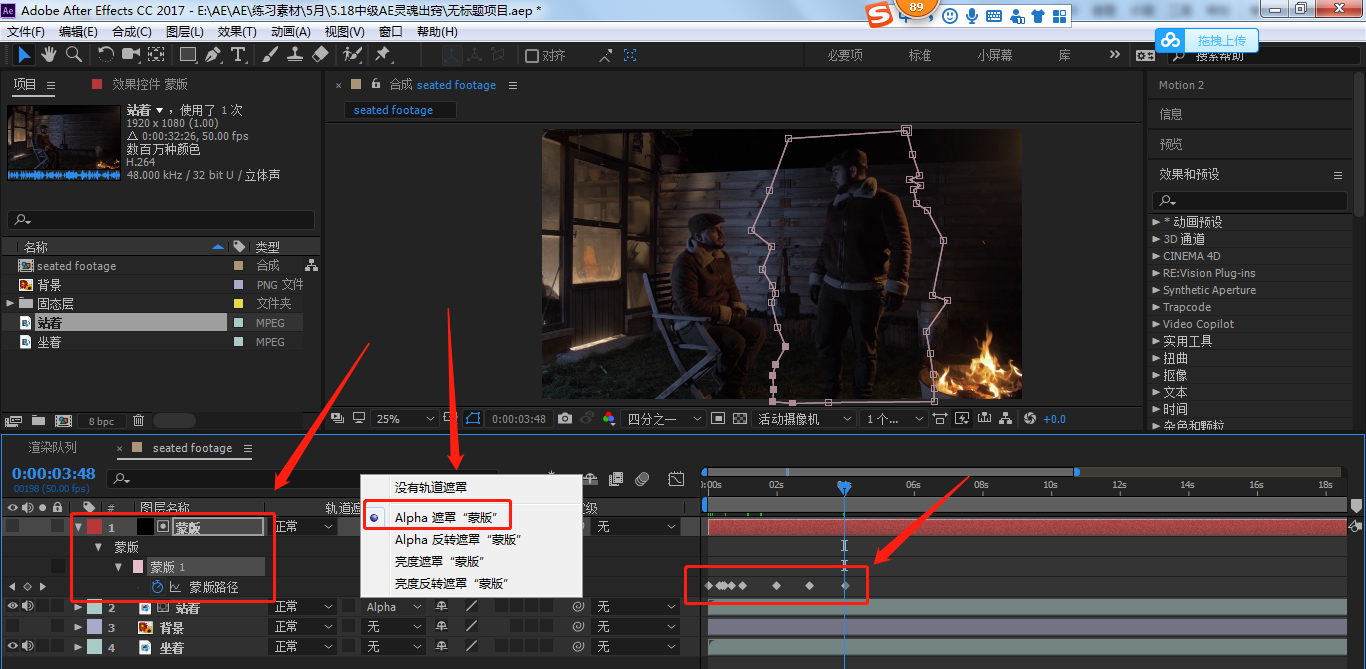Open the Alpha track matte dropdown for 站着
This screenshot has width=1366, height=669.
click(394, 607)
